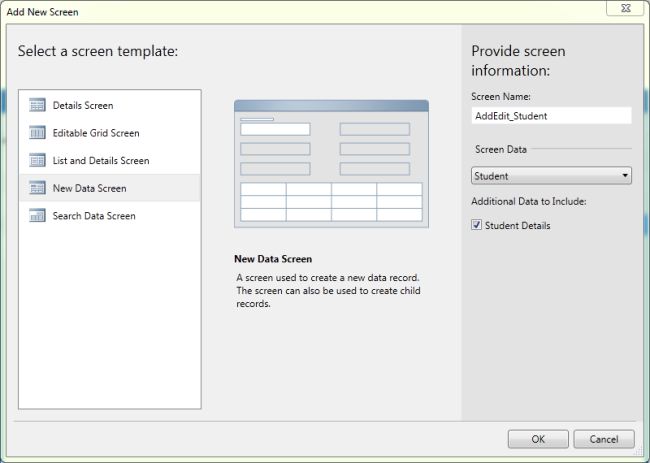
Task: Click the Screen Name field AddEdit_Student
Action: [551, 116]
